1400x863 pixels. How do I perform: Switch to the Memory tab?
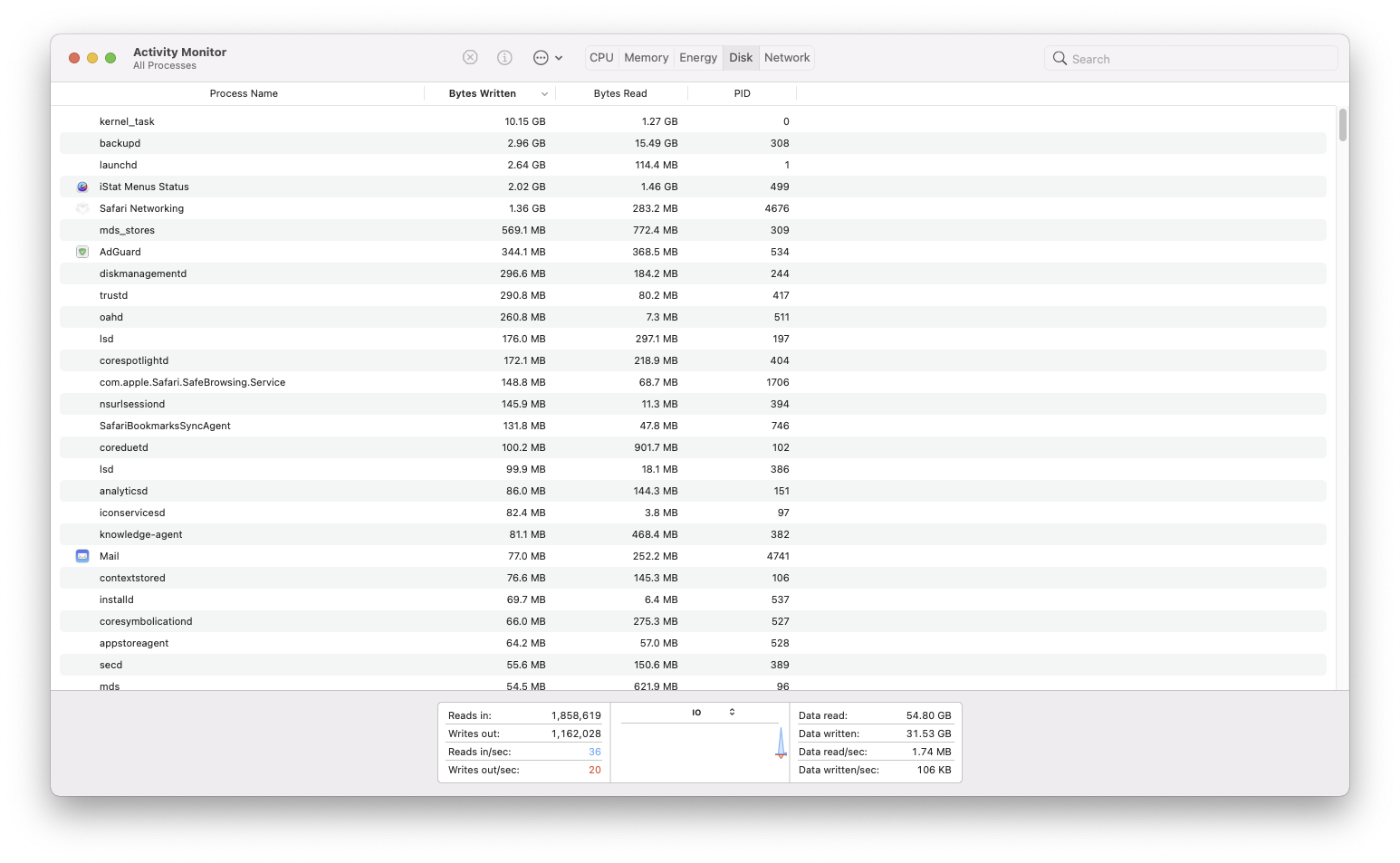click(647, 57)
